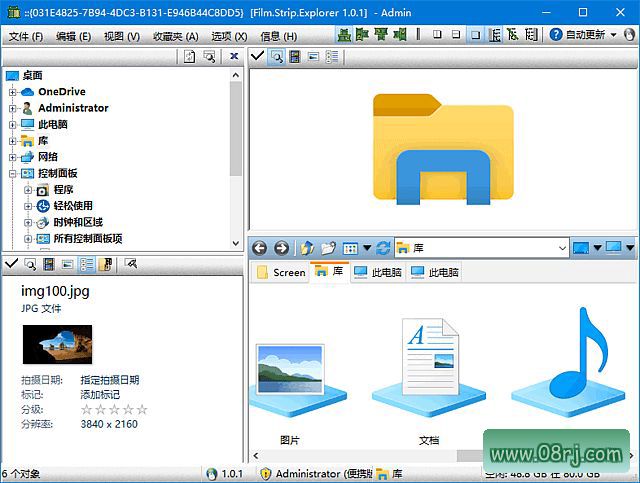Switch to the Screen folder tab
640x483 pixels.
[281, 272]
